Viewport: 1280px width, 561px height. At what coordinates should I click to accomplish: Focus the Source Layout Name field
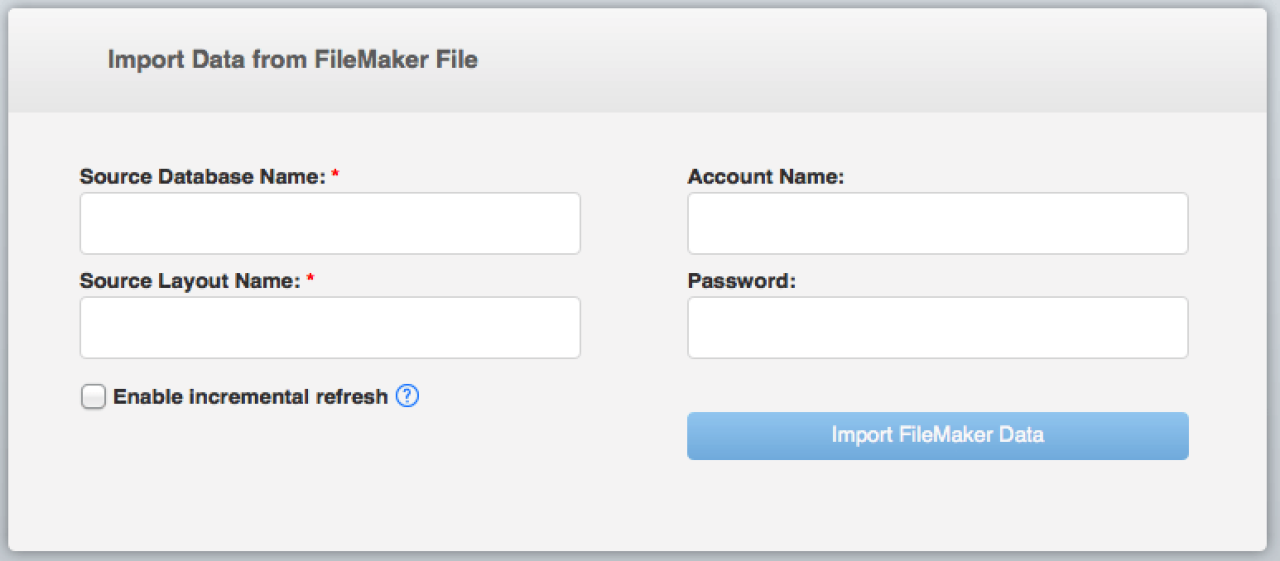pos(330,327)
